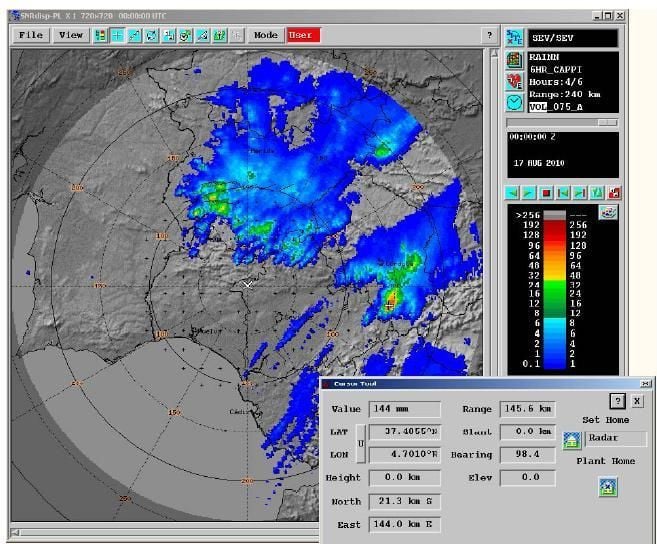The image size is (657, 544).
Task: Click the SEV/SEV site field
Action: tap(572, 38)
